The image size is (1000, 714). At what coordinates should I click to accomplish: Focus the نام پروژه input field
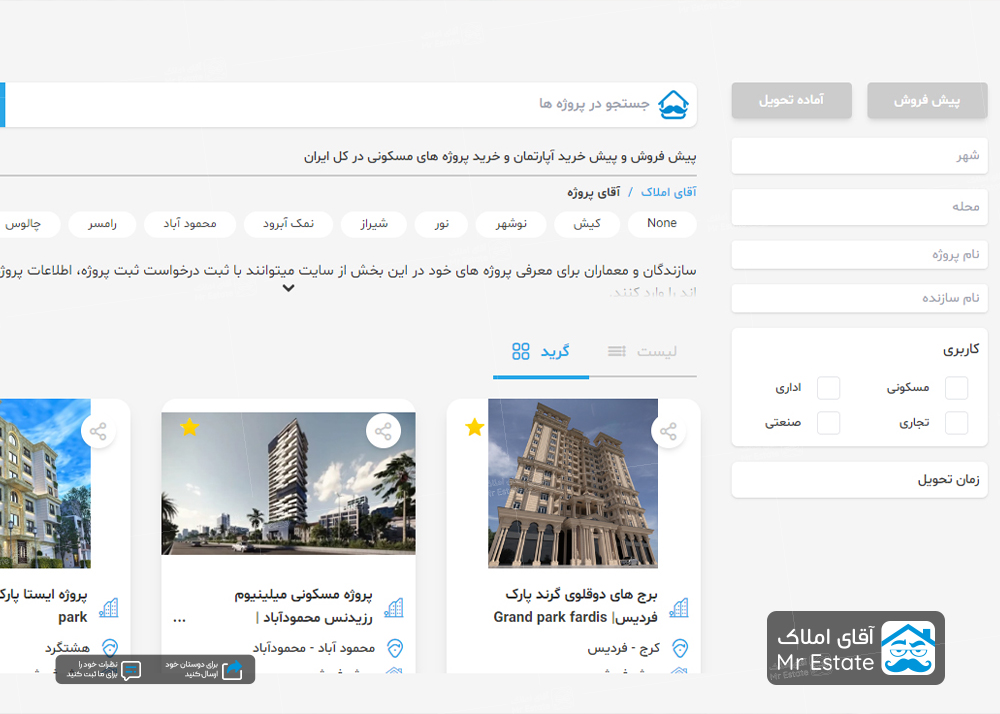tap(859, 255)
